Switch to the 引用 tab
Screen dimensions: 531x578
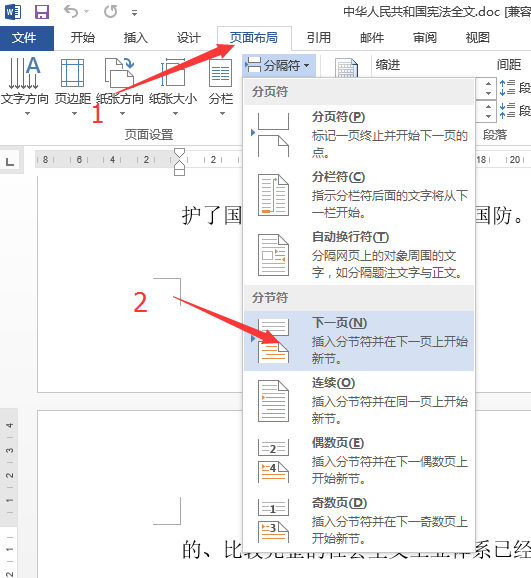[x=319, y=38]
